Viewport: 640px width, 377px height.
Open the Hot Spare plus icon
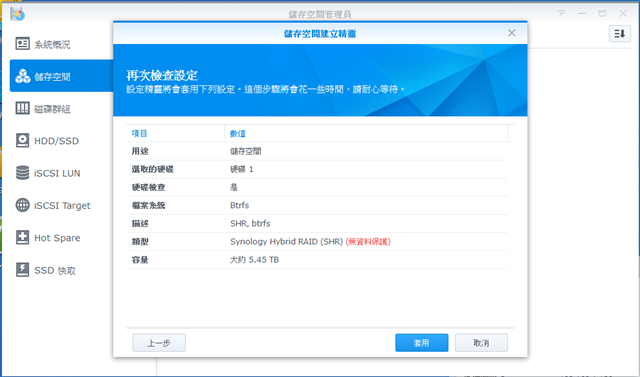coord(22,237)
